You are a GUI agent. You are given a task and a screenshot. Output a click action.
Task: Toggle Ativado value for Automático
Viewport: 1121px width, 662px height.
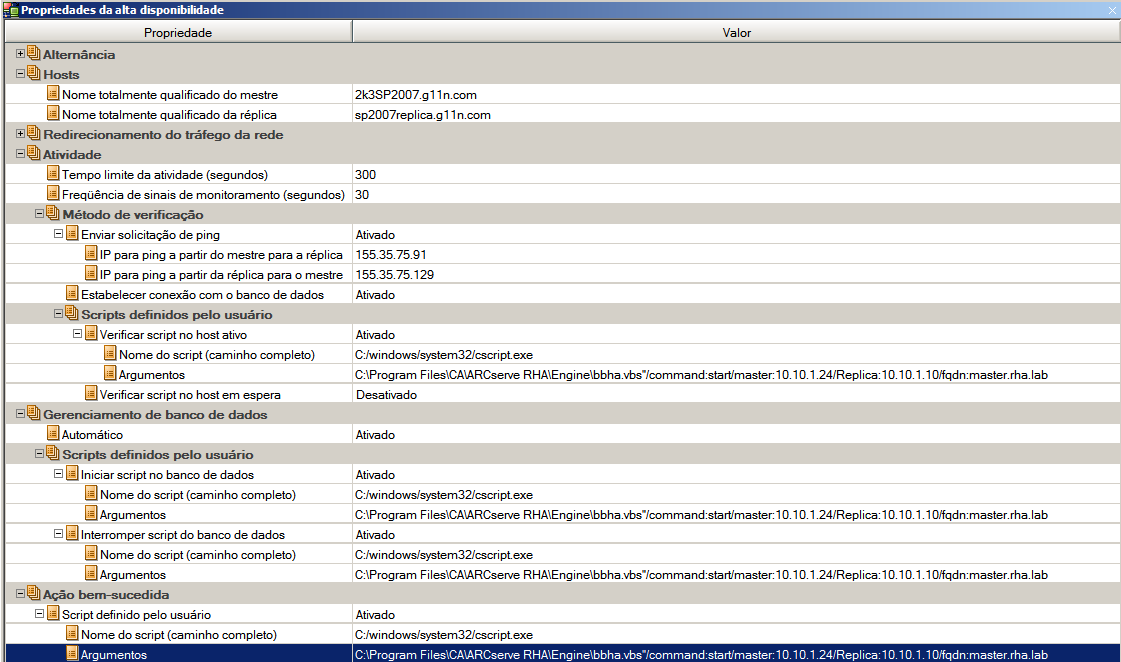[x=375, y=435]
